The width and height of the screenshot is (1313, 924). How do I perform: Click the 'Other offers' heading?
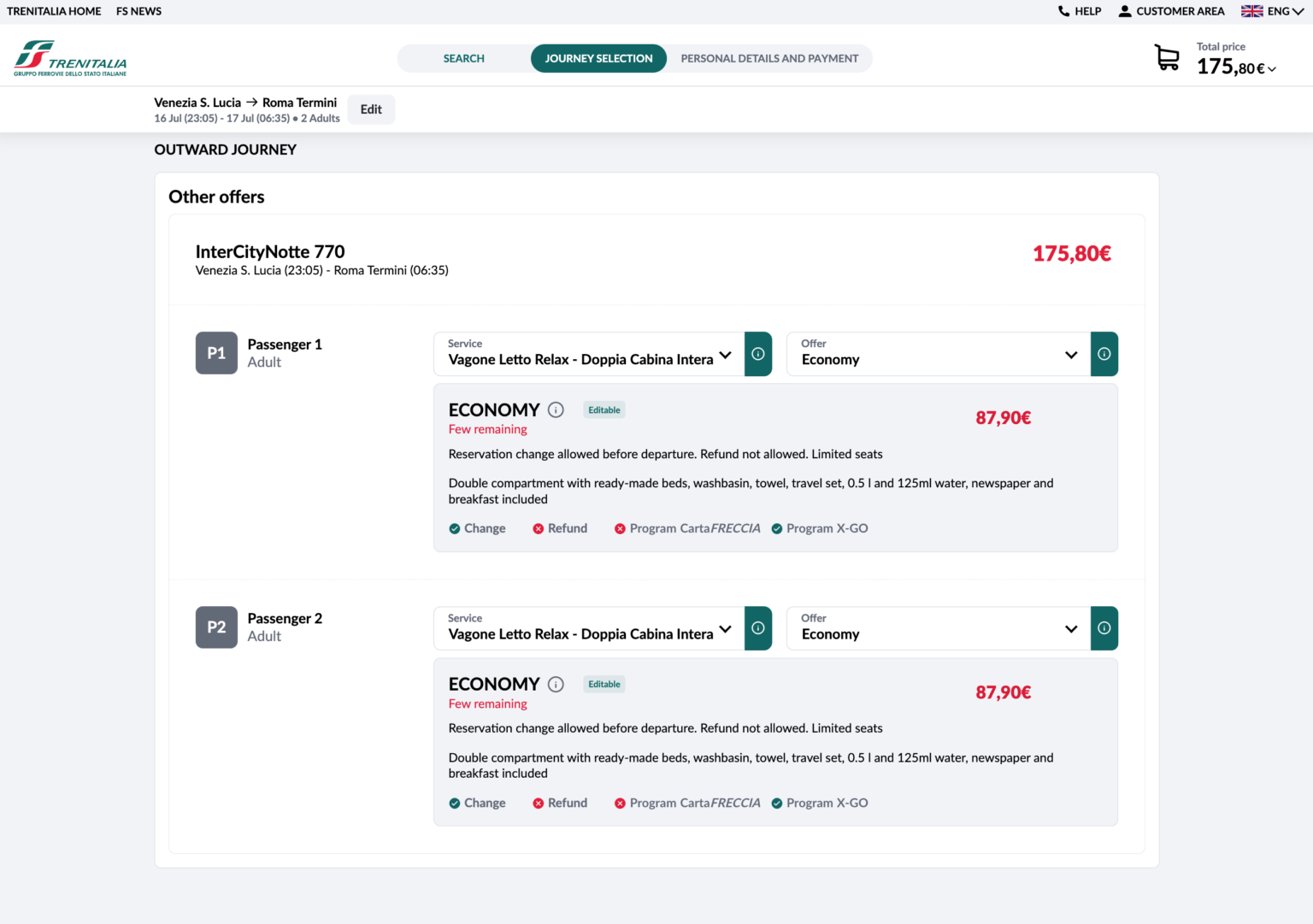click(216, 197)
